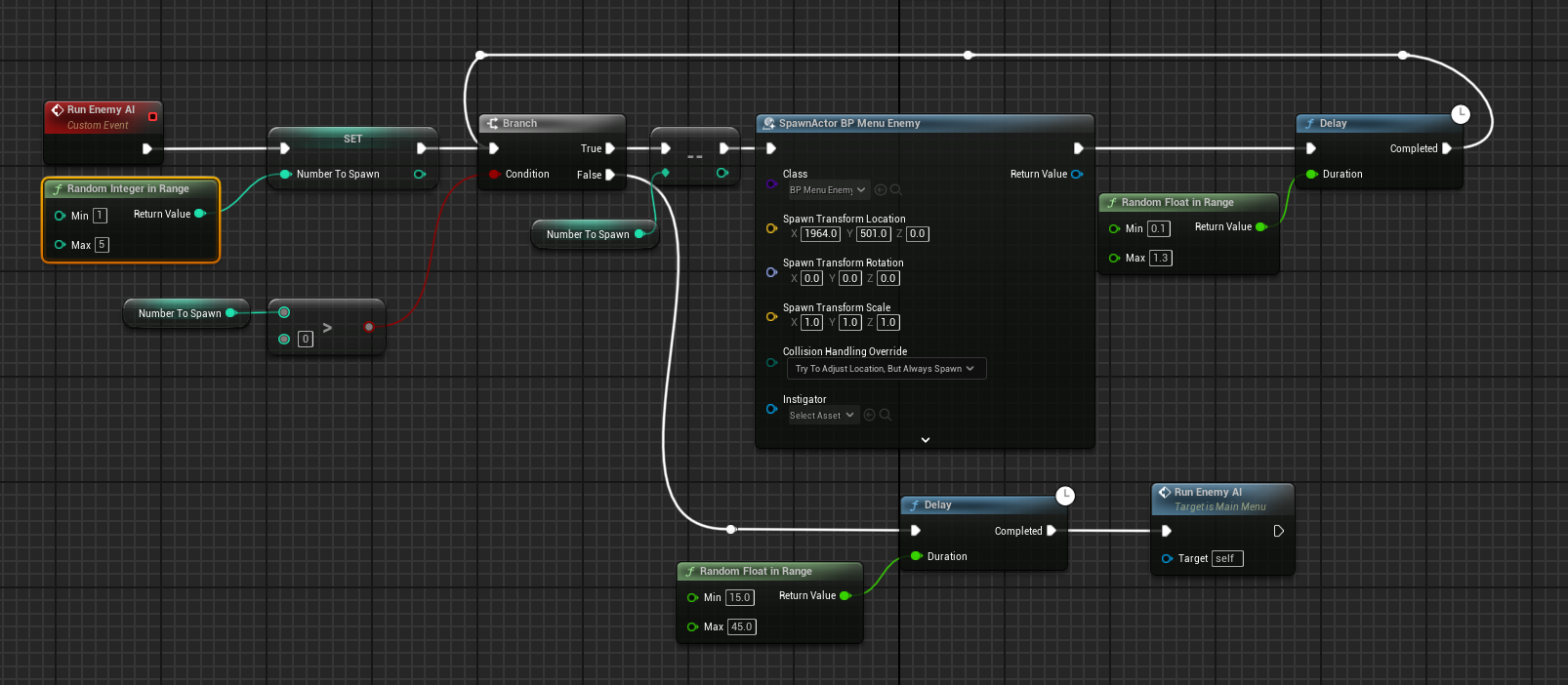Image resolution: width=1568 pixels, height=685 pixels.
Task: Click the latent clock icon on upper Delay
Action: pyautogui.click(x=1460, y=114)
